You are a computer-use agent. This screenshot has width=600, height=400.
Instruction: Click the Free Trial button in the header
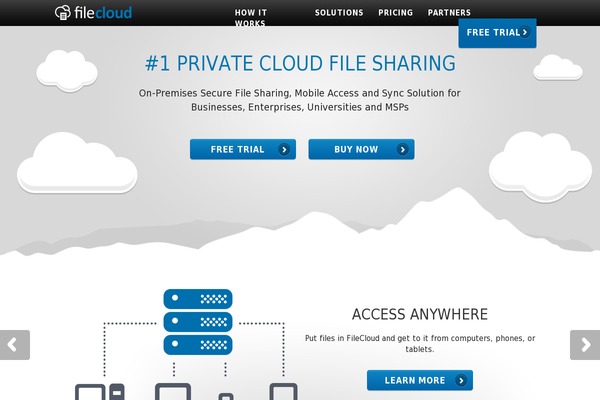coord(492,32)
